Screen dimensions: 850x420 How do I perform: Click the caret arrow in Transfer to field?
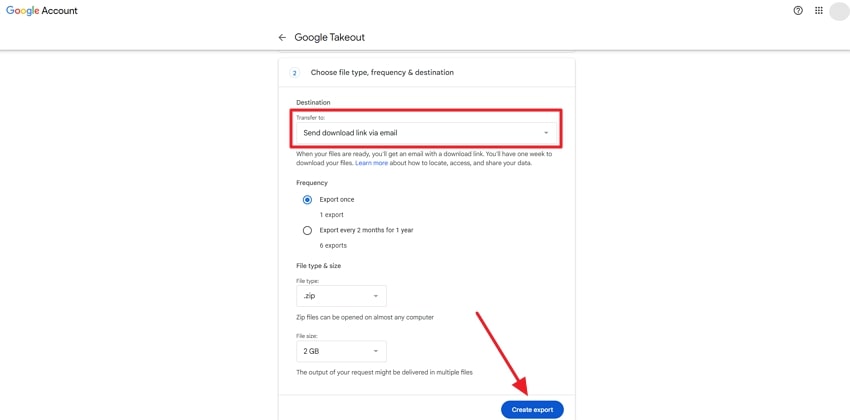click(546, 133)
